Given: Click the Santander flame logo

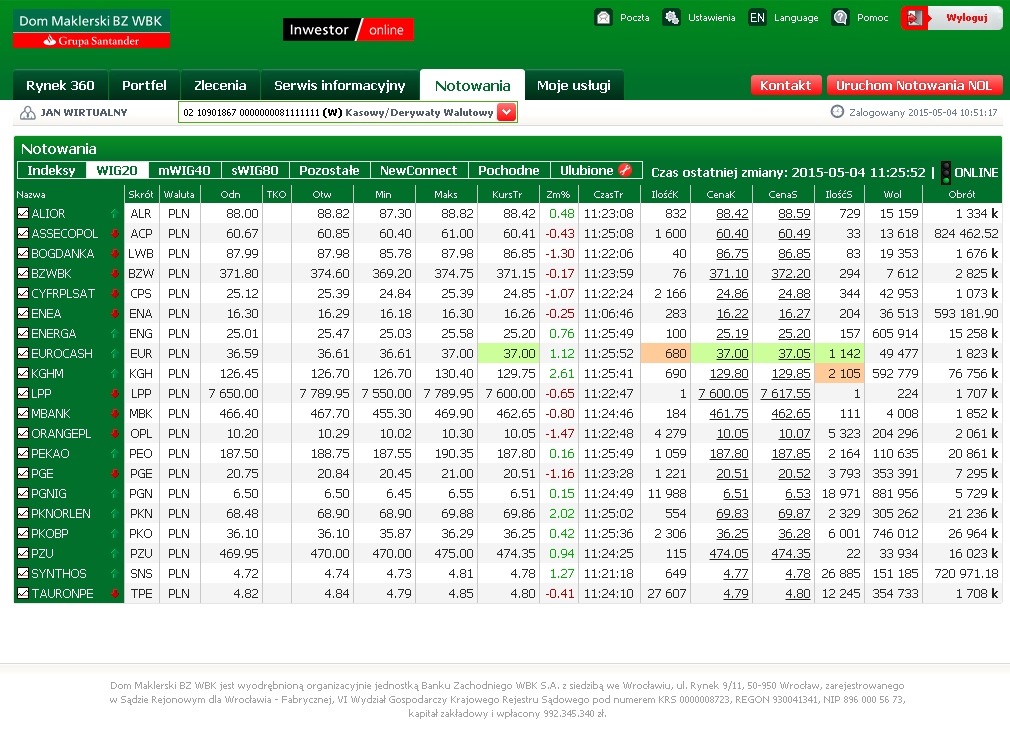Looking at the screenshot, I should tap(49, 41).
